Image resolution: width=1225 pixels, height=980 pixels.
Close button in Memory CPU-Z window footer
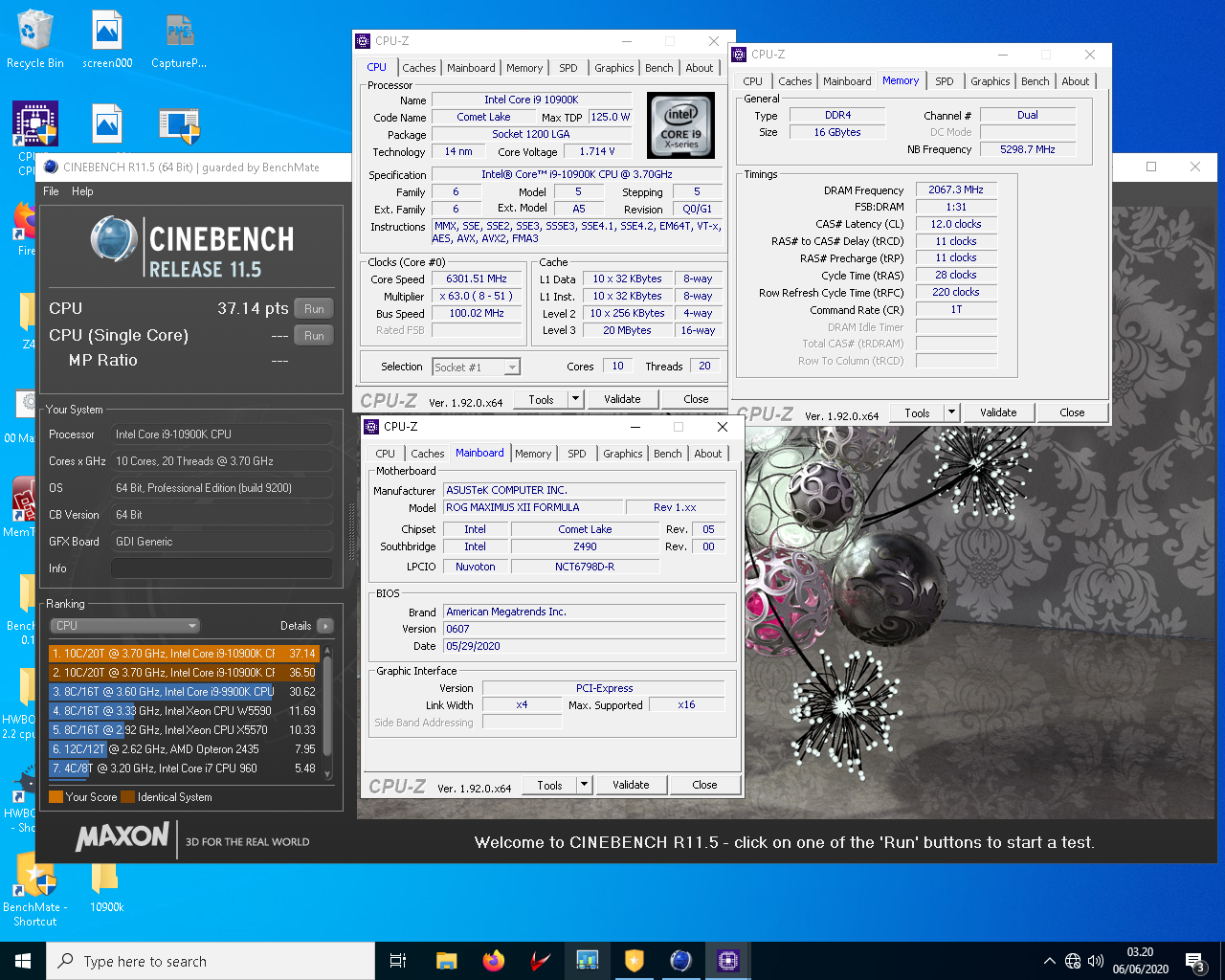1072,412
